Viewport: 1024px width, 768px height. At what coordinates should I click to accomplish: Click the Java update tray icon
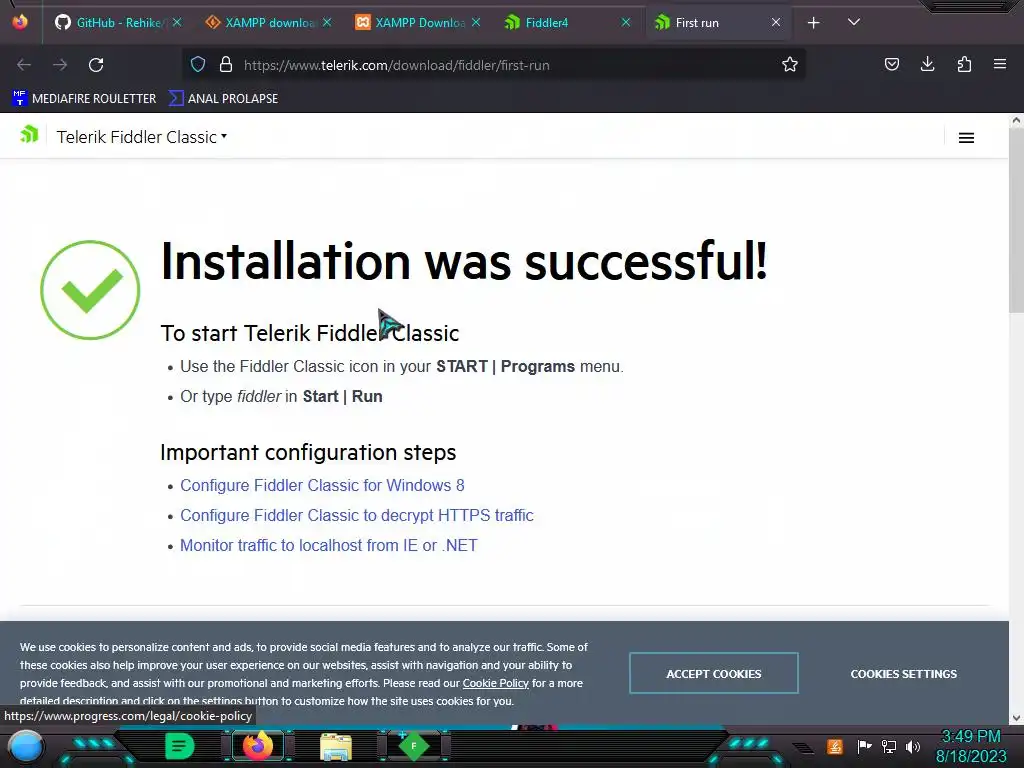point(835,746)
